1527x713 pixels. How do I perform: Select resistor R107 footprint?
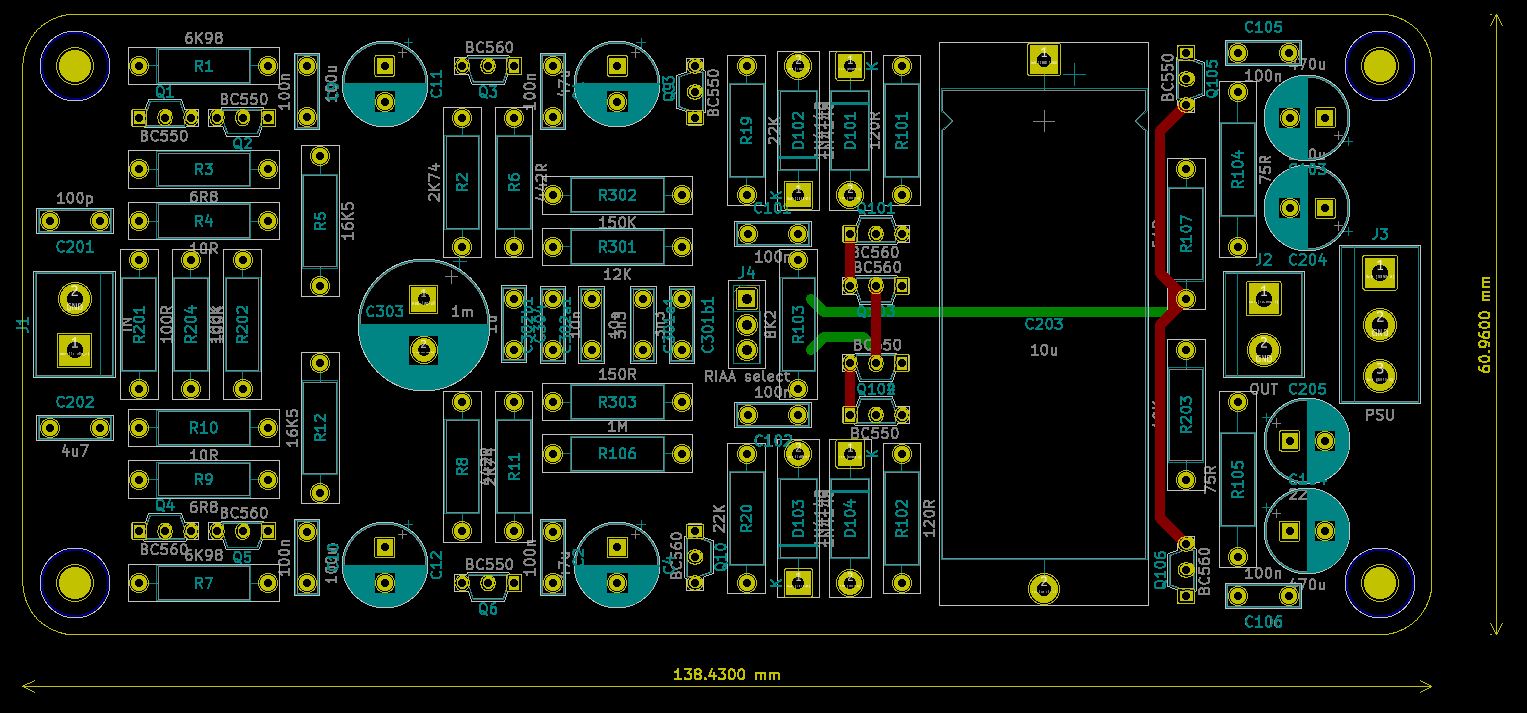[1186, 233]
